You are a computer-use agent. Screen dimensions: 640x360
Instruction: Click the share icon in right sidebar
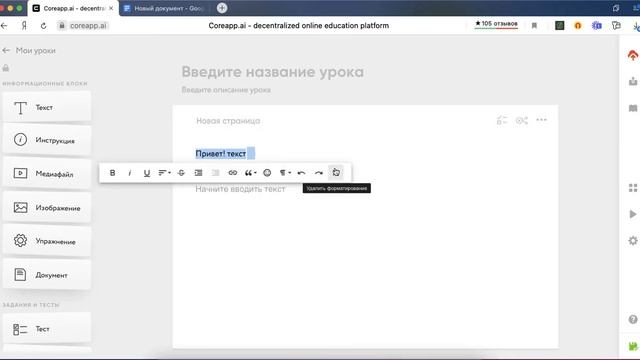coord(633,81)
